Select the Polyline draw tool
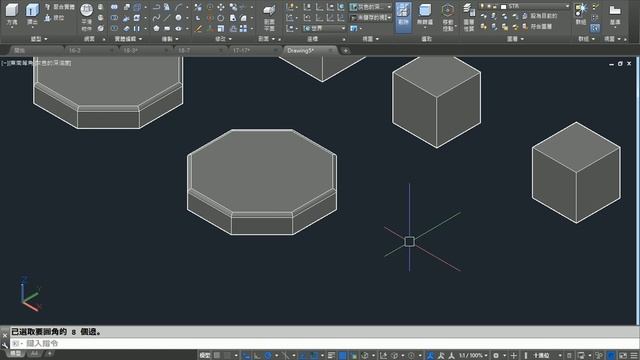This screenshot has height=360, width=640. tap(156, 7)
